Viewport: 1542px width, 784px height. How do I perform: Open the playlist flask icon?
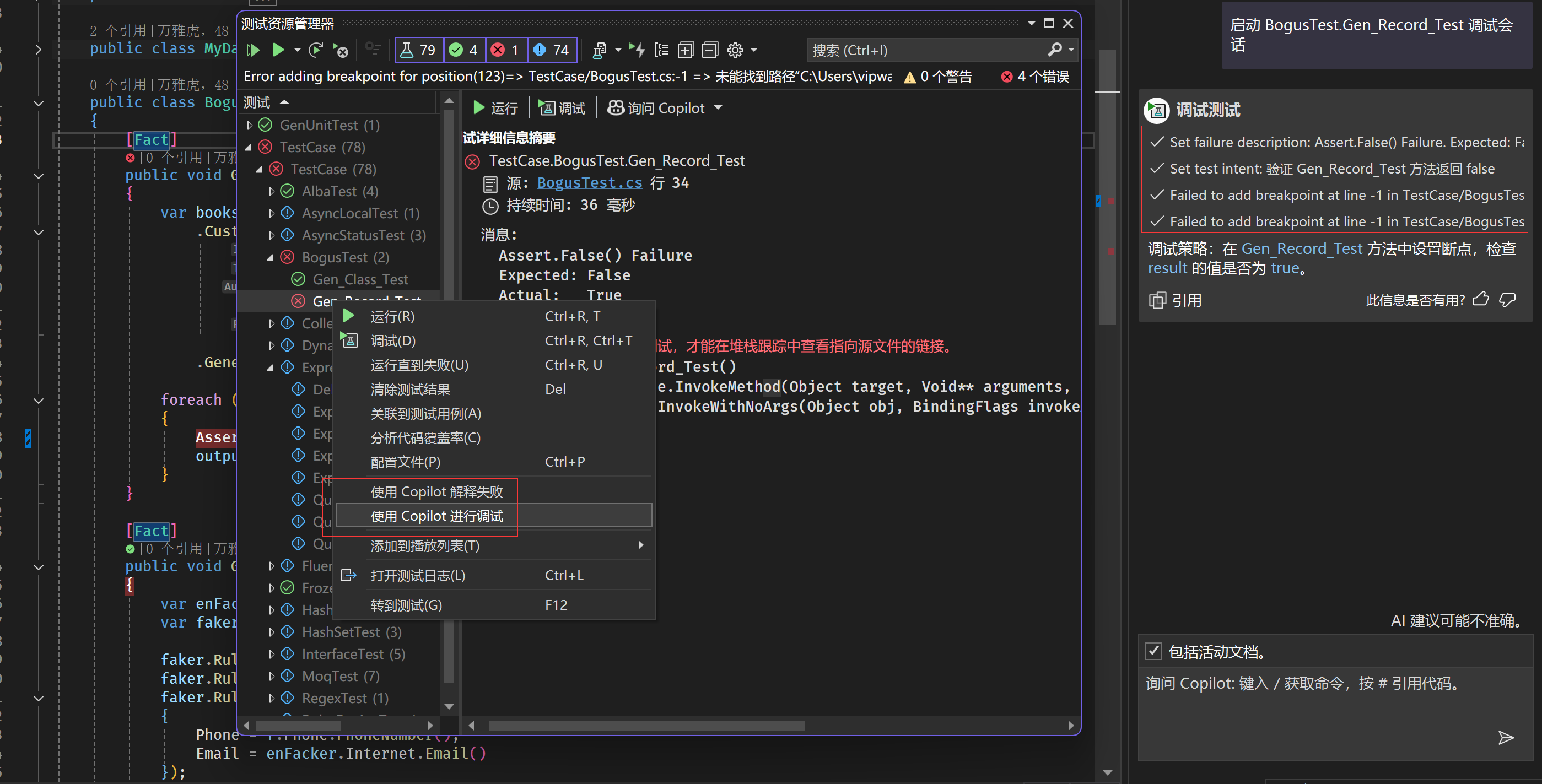[600, 50]
